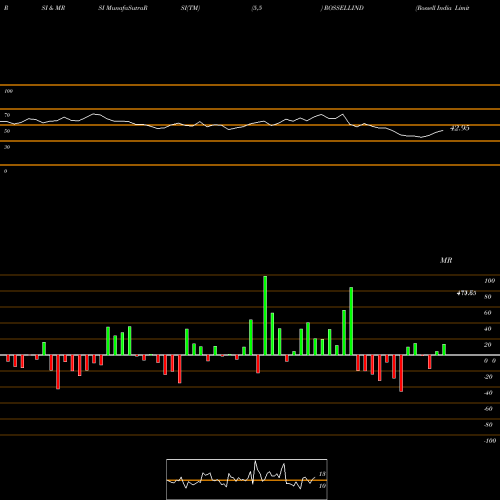
Task: Click the MR panel title label
Action: tap(446, 260)
